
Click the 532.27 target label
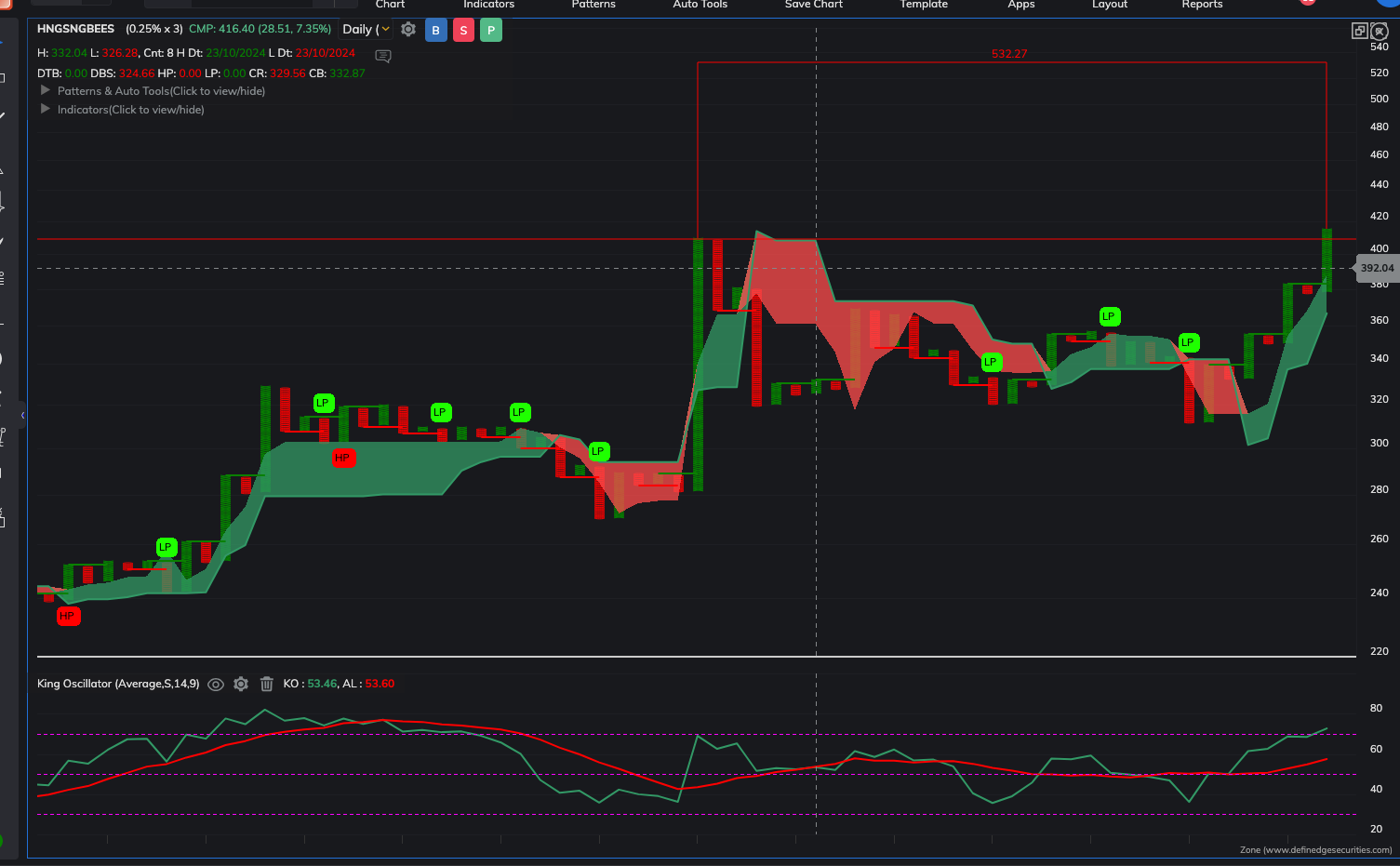point(1009,54)
